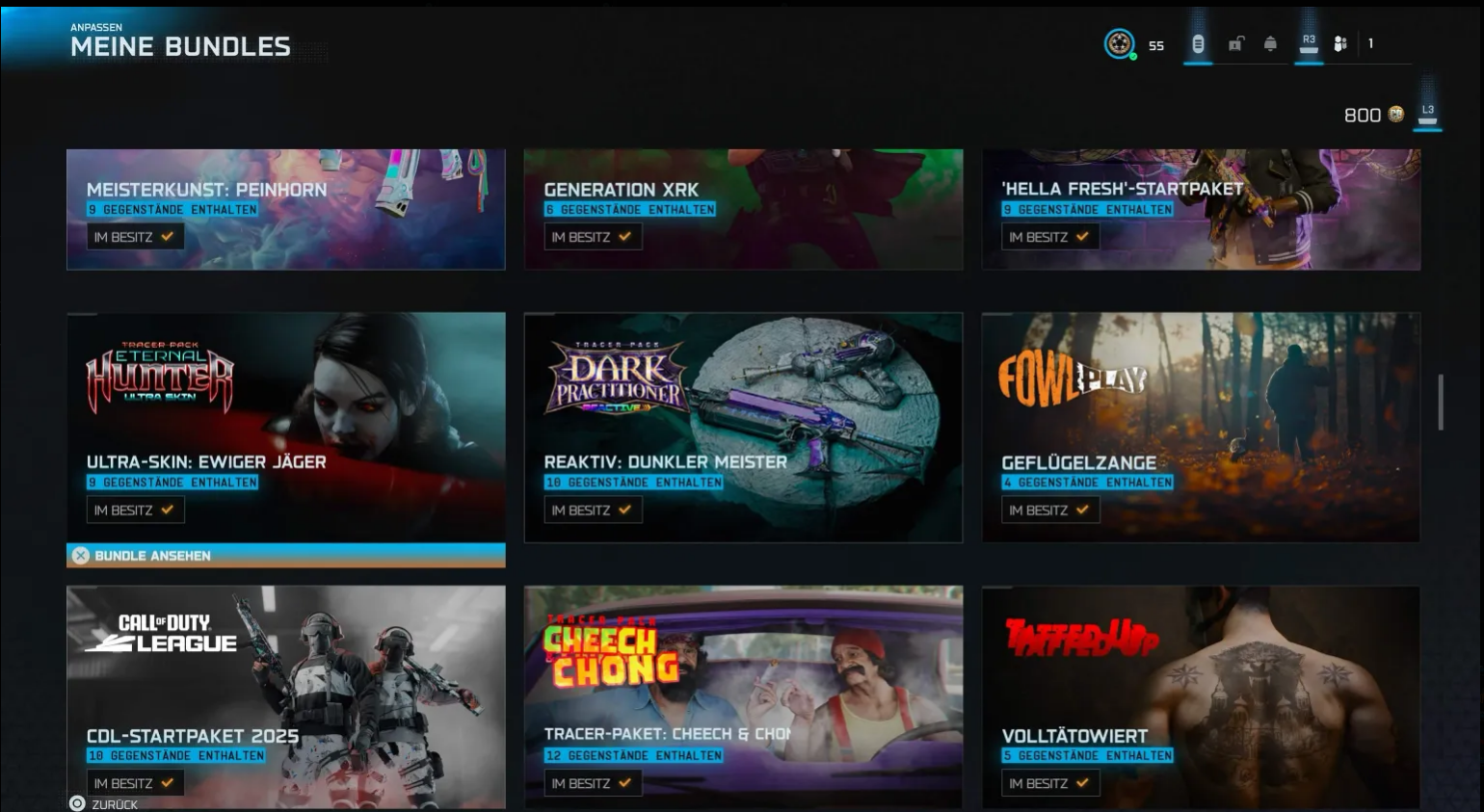The image size is (1484, 812).
Task: Select the 'GENERATION XRK' title
Action: click(622, 190)
